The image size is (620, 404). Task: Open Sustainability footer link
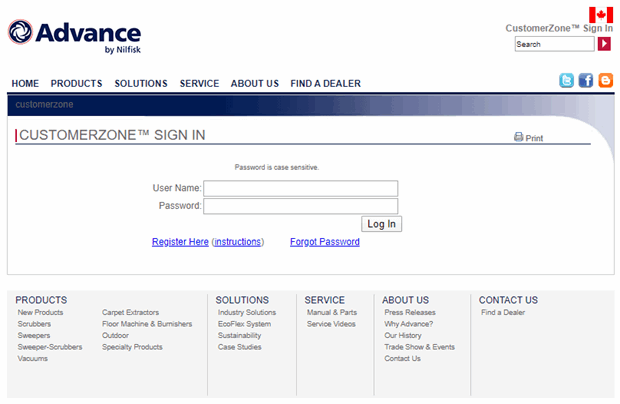point(240,335)
